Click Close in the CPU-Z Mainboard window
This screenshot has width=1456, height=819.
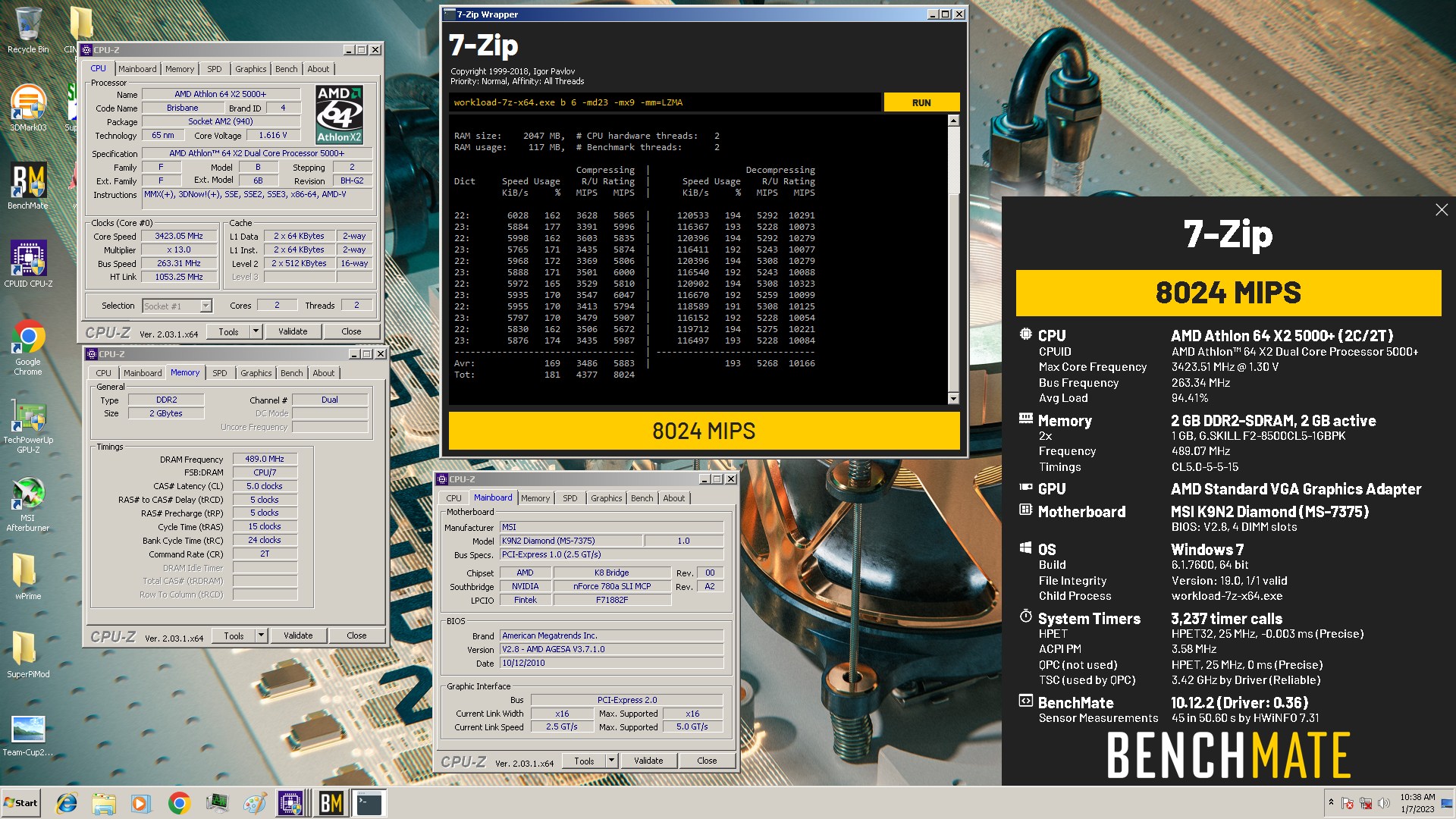tap(707, 761)
